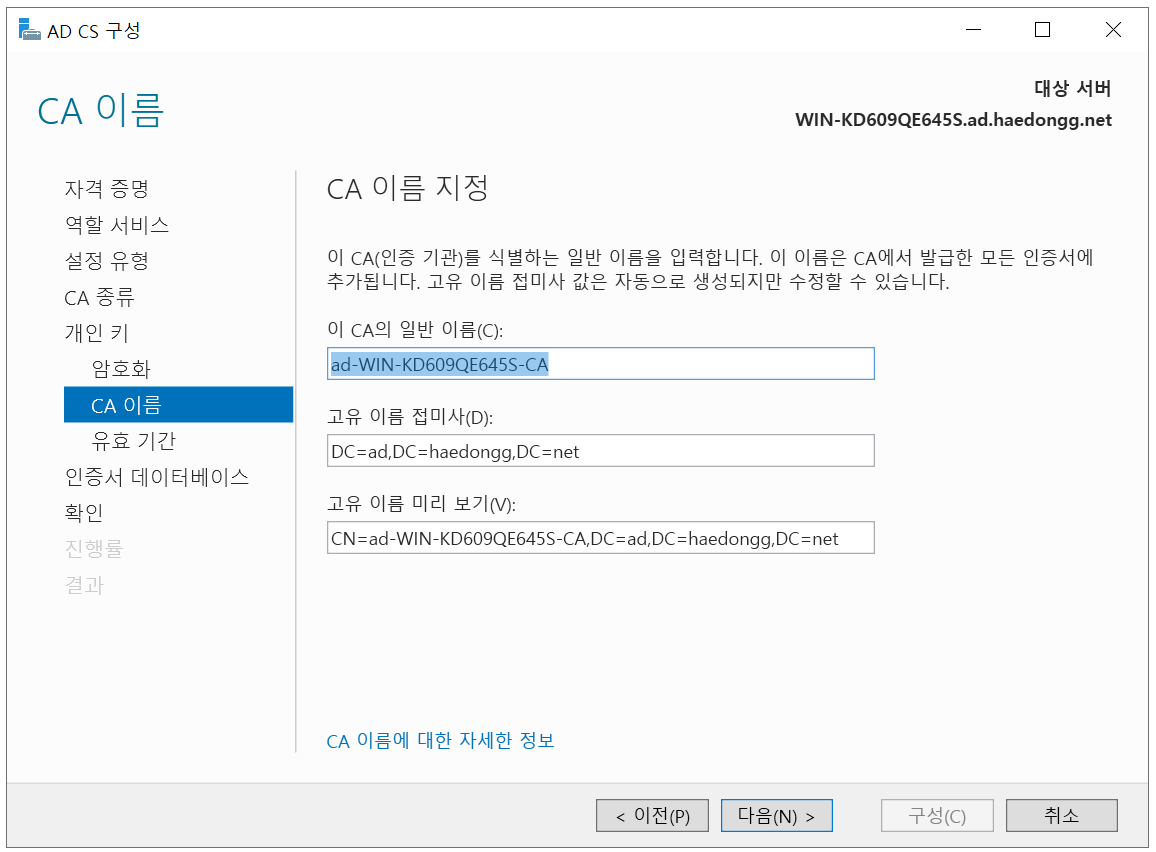Viewport: 1156px width, 852px height.
Task: Click the target server name WIN-KD609QE645S.ad.haedongg.net
Action: pyautogui.click(x=953, y=120)
